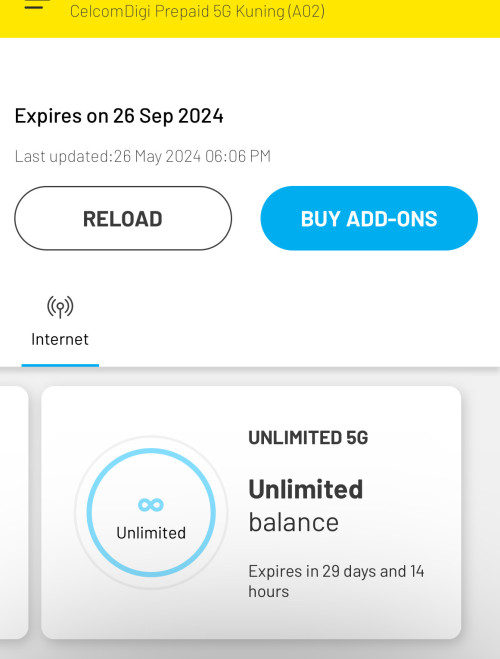
Task: Switch to the Internet tab label
Action: tap(60, 339)
